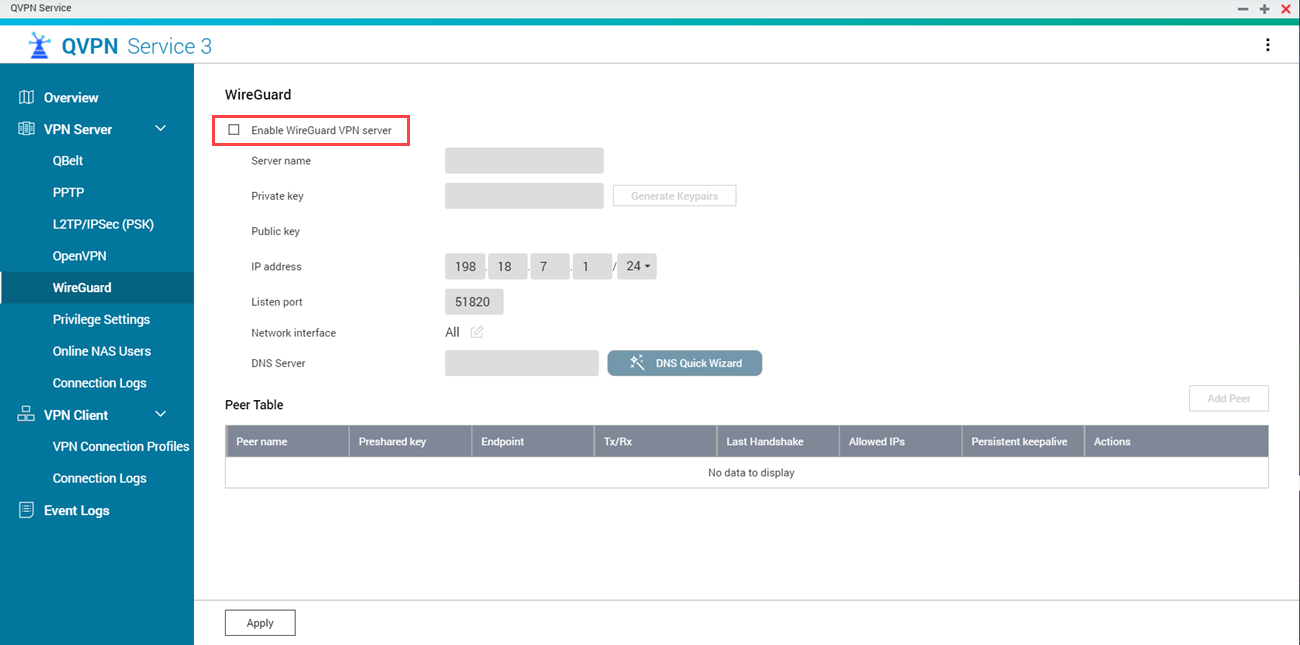Screen dimensions: 1300x645
Task: Open L2TP/IPSec (PSK) settings
Action: click(x=103, y=224)
